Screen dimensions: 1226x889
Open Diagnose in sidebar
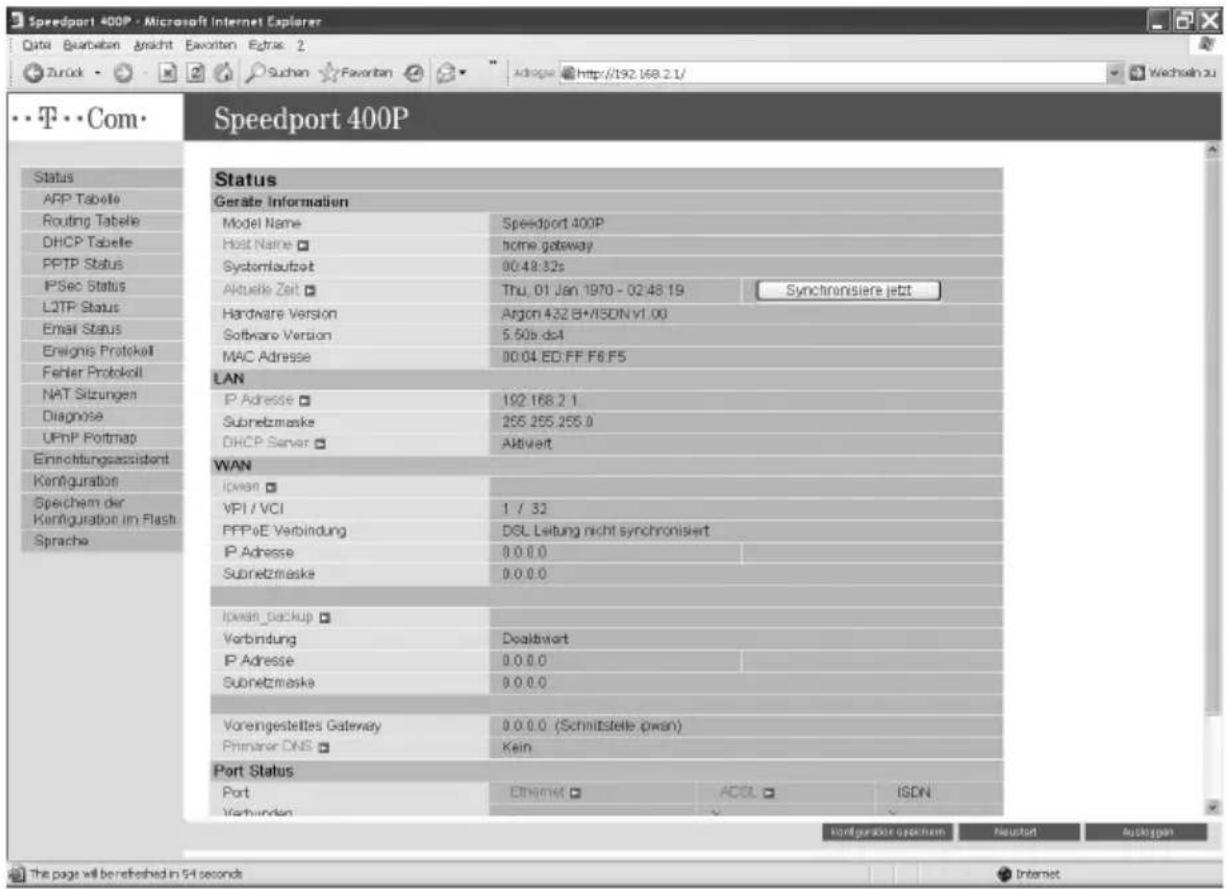click(x=101, y=415)
